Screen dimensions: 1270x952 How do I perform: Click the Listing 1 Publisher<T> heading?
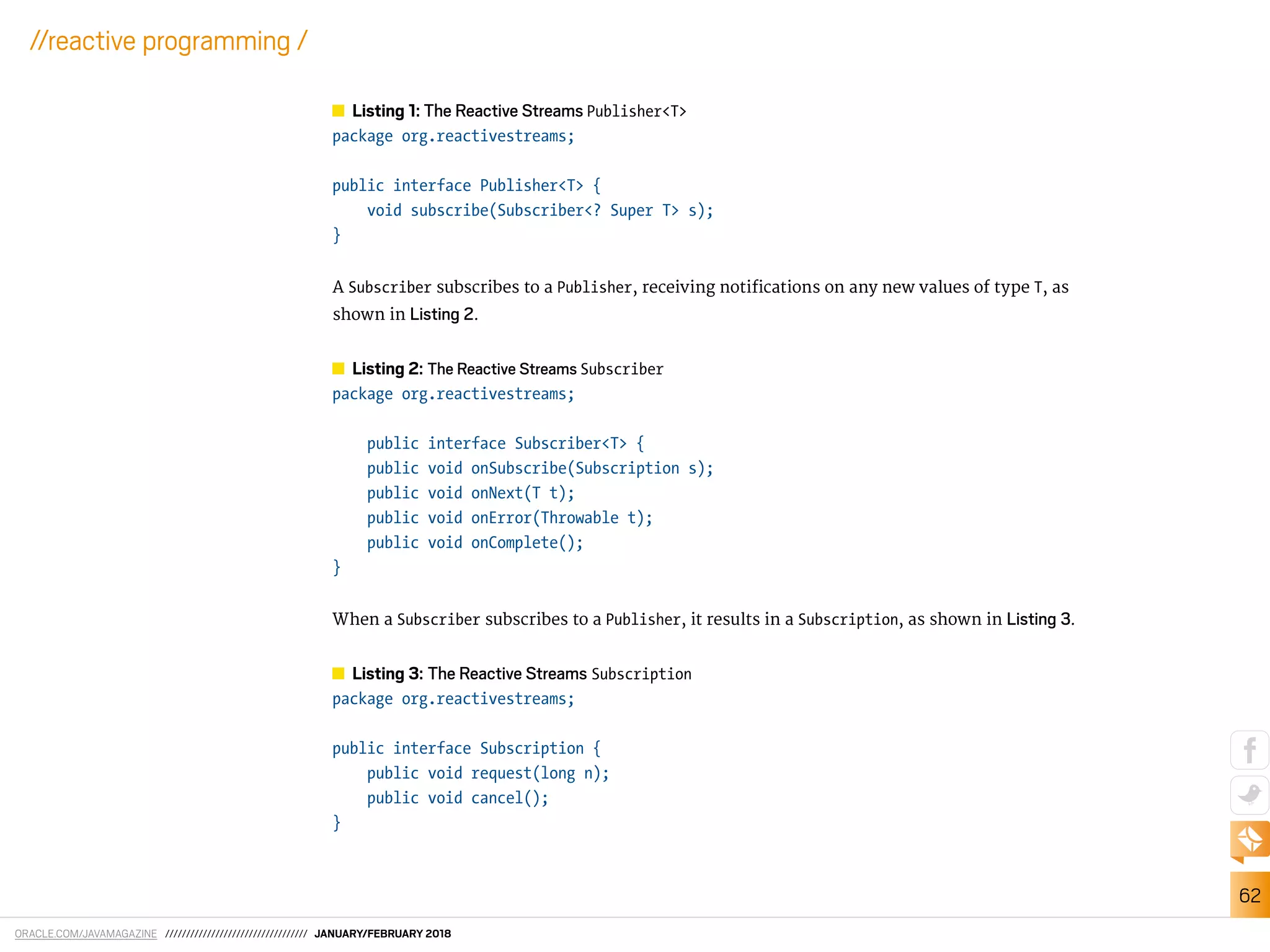click(519, 111)
